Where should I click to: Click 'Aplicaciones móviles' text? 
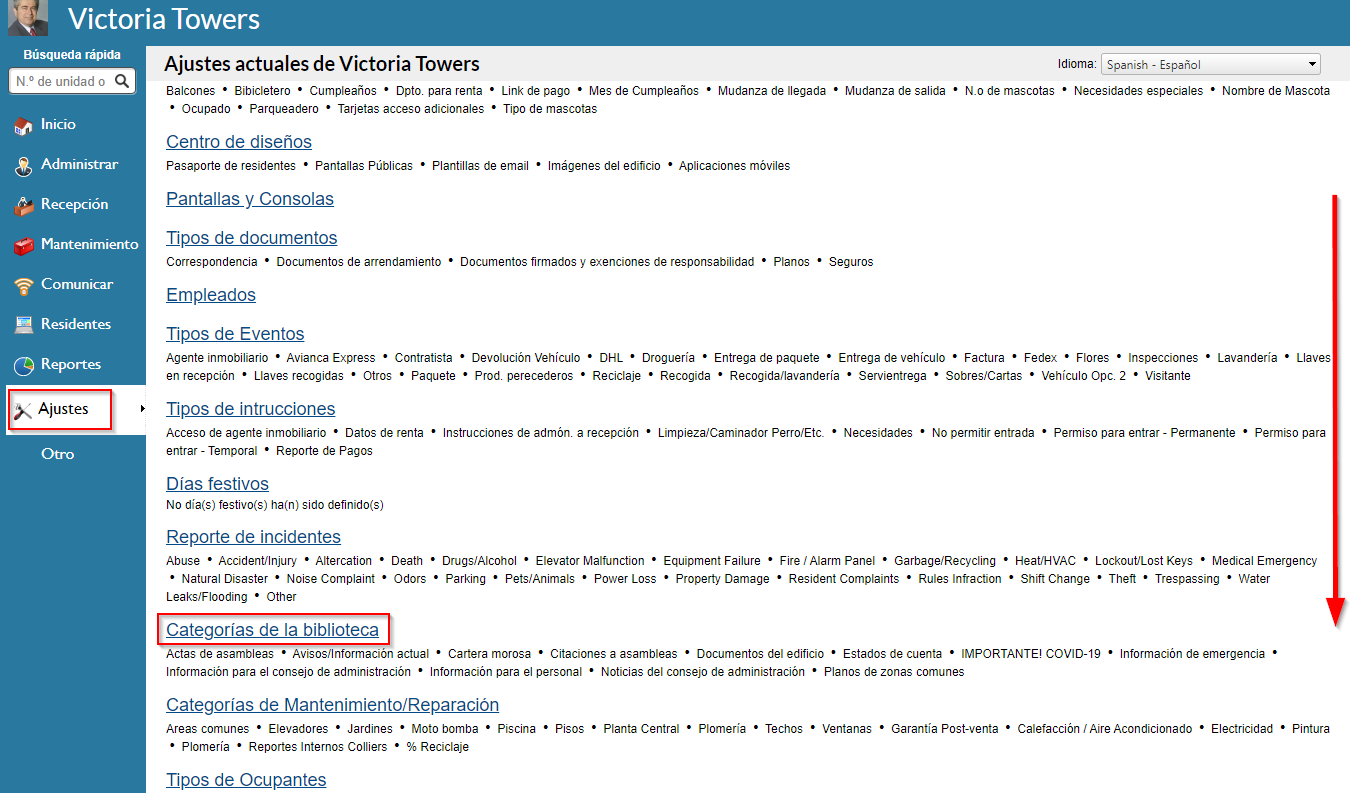pos(734,166)
